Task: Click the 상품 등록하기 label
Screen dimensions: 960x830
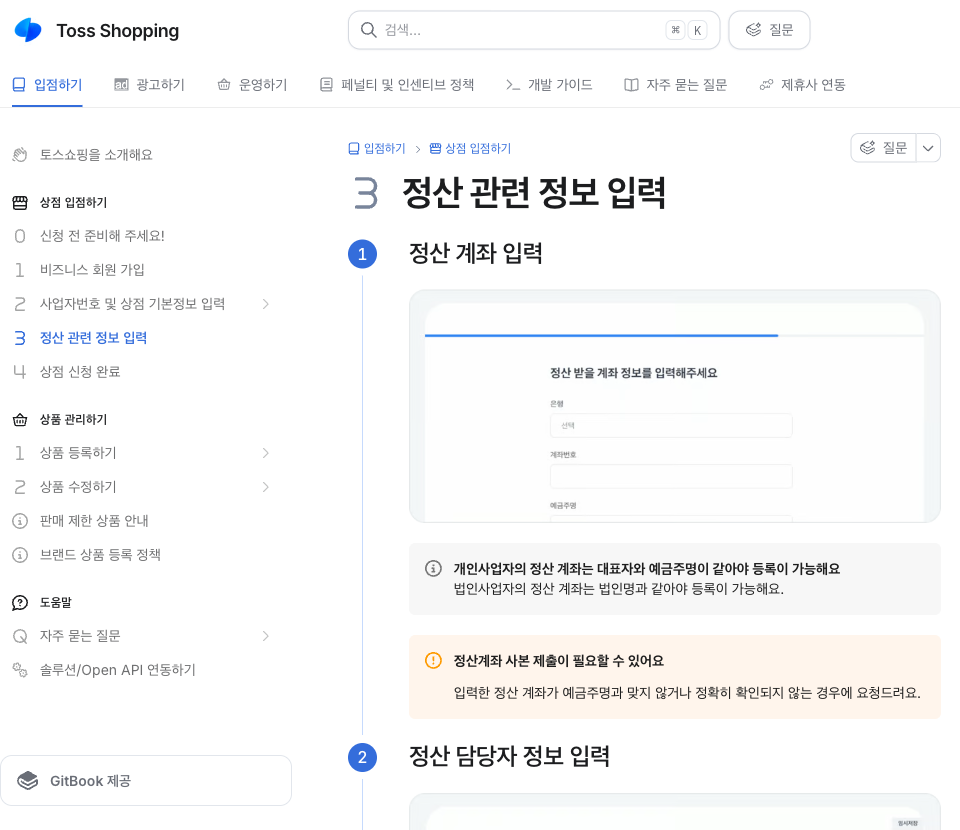Action: [78, 453]
